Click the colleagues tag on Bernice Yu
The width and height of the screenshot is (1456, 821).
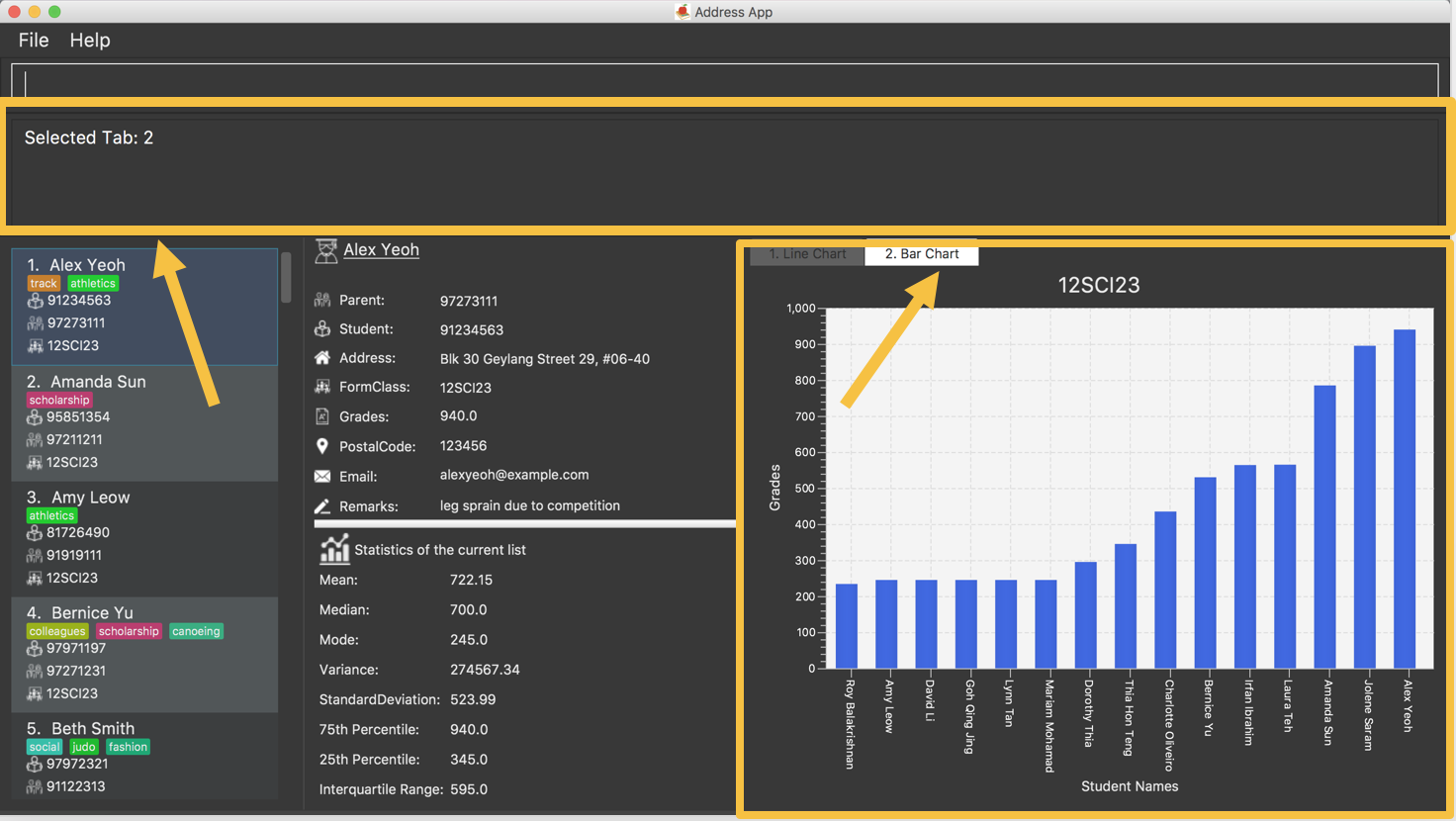tap(57, 632)
